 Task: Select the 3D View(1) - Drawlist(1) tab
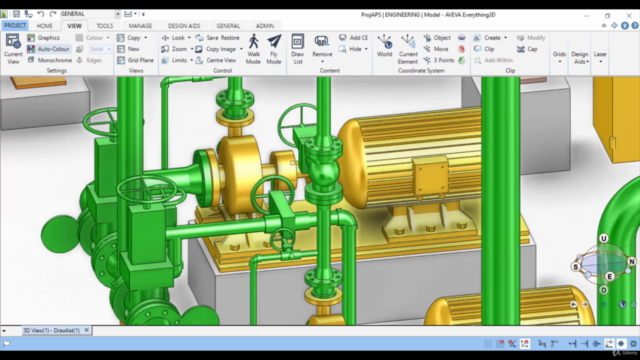51,330
